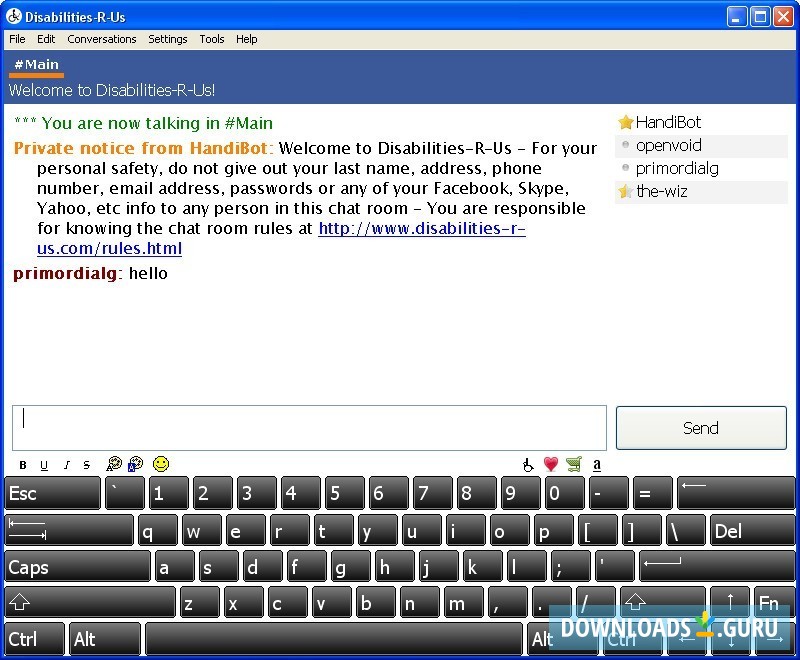
Task: Click primordialg nickname in chat message
Action: coord(65,274)
